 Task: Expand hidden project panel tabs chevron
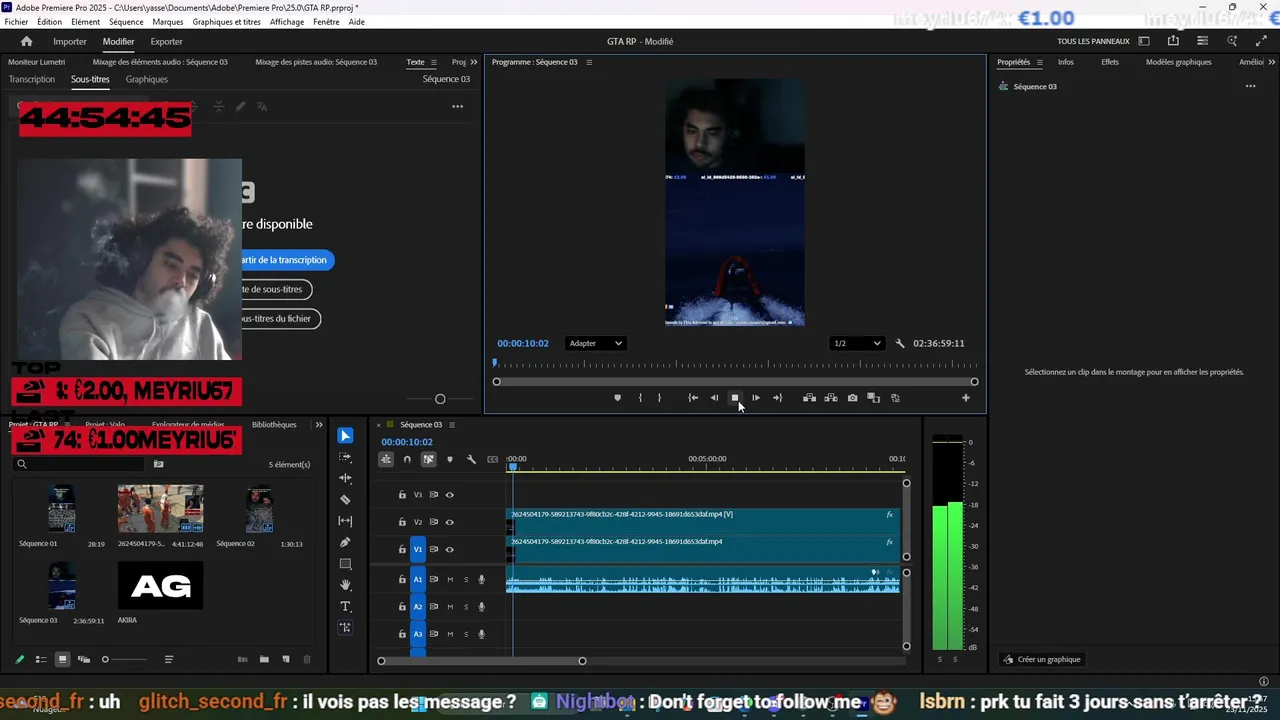point(319,425)
